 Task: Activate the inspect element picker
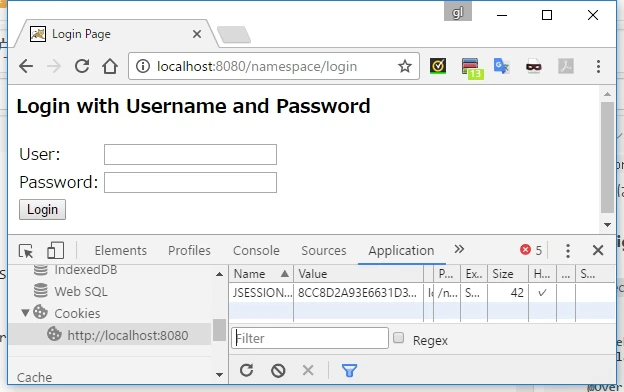[x=26, y=251]
